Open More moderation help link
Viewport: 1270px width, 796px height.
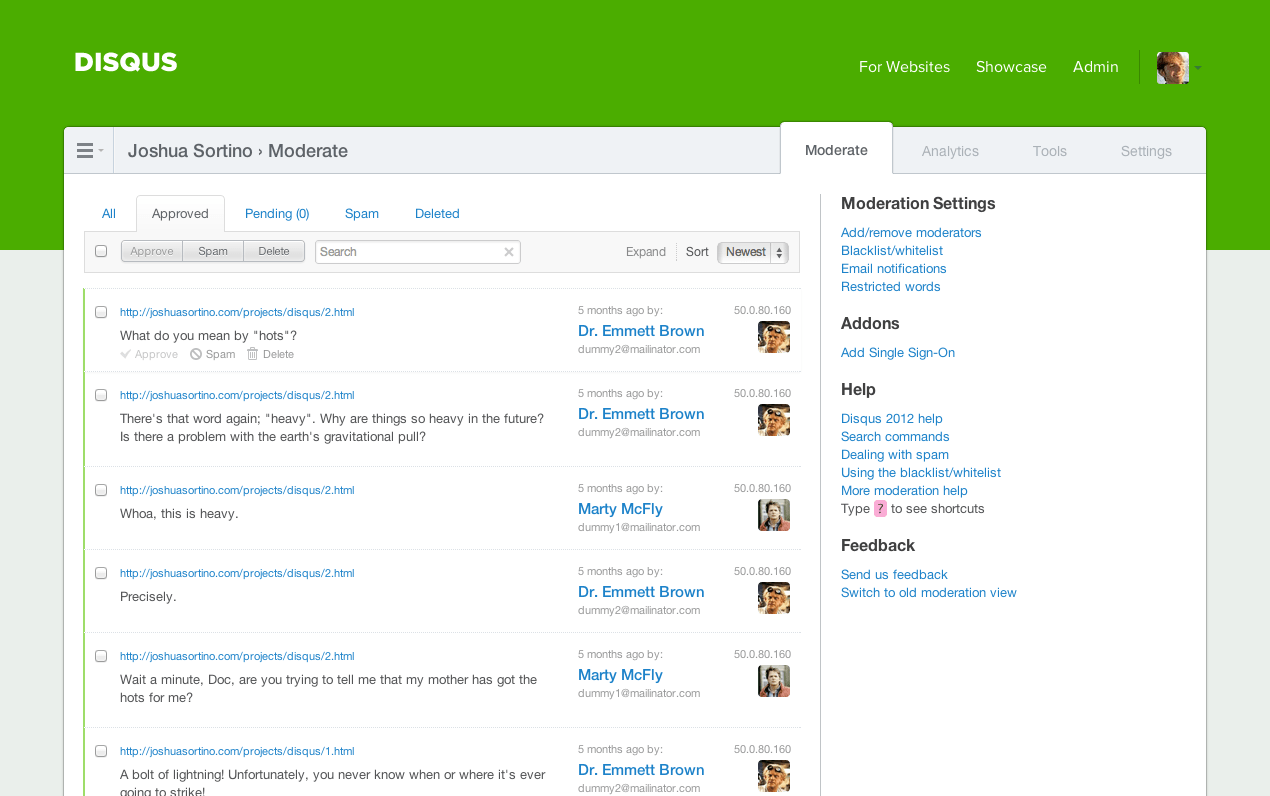point(904,490)
